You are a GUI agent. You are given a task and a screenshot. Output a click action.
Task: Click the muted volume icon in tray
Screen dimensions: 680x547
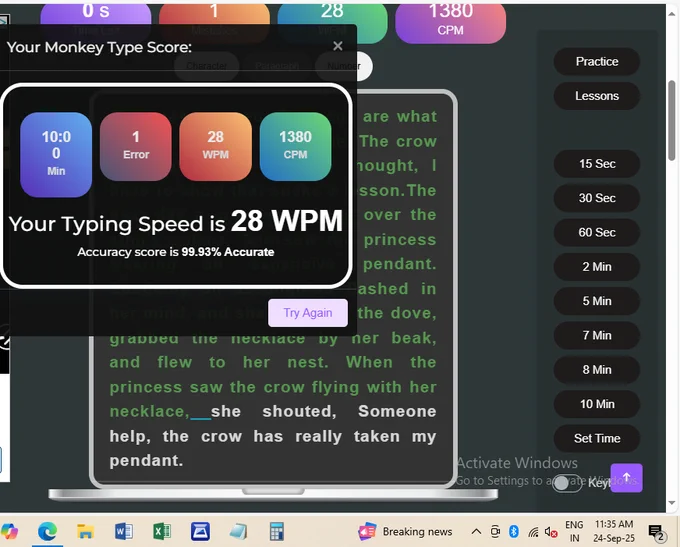551,532
